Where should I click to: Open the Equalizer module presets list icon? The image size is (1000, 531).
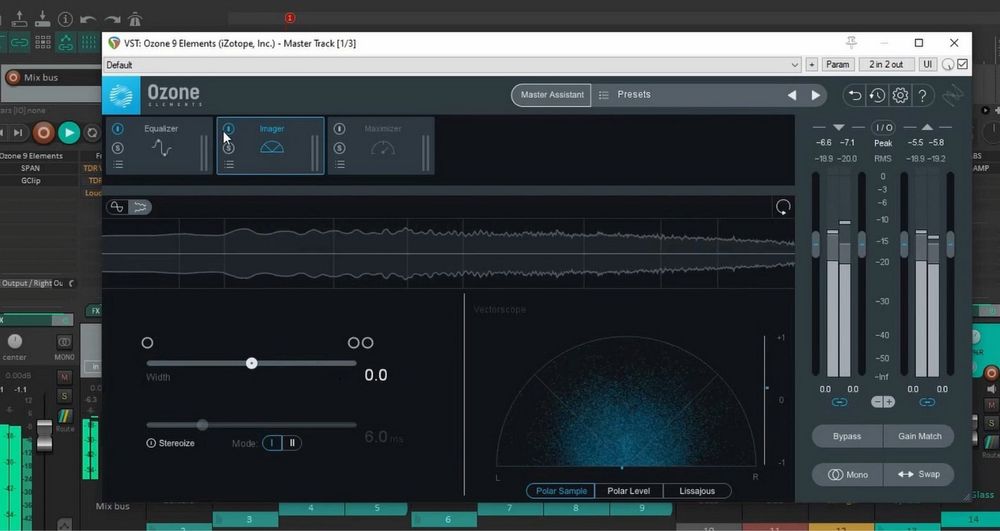(x=117, y=164)
